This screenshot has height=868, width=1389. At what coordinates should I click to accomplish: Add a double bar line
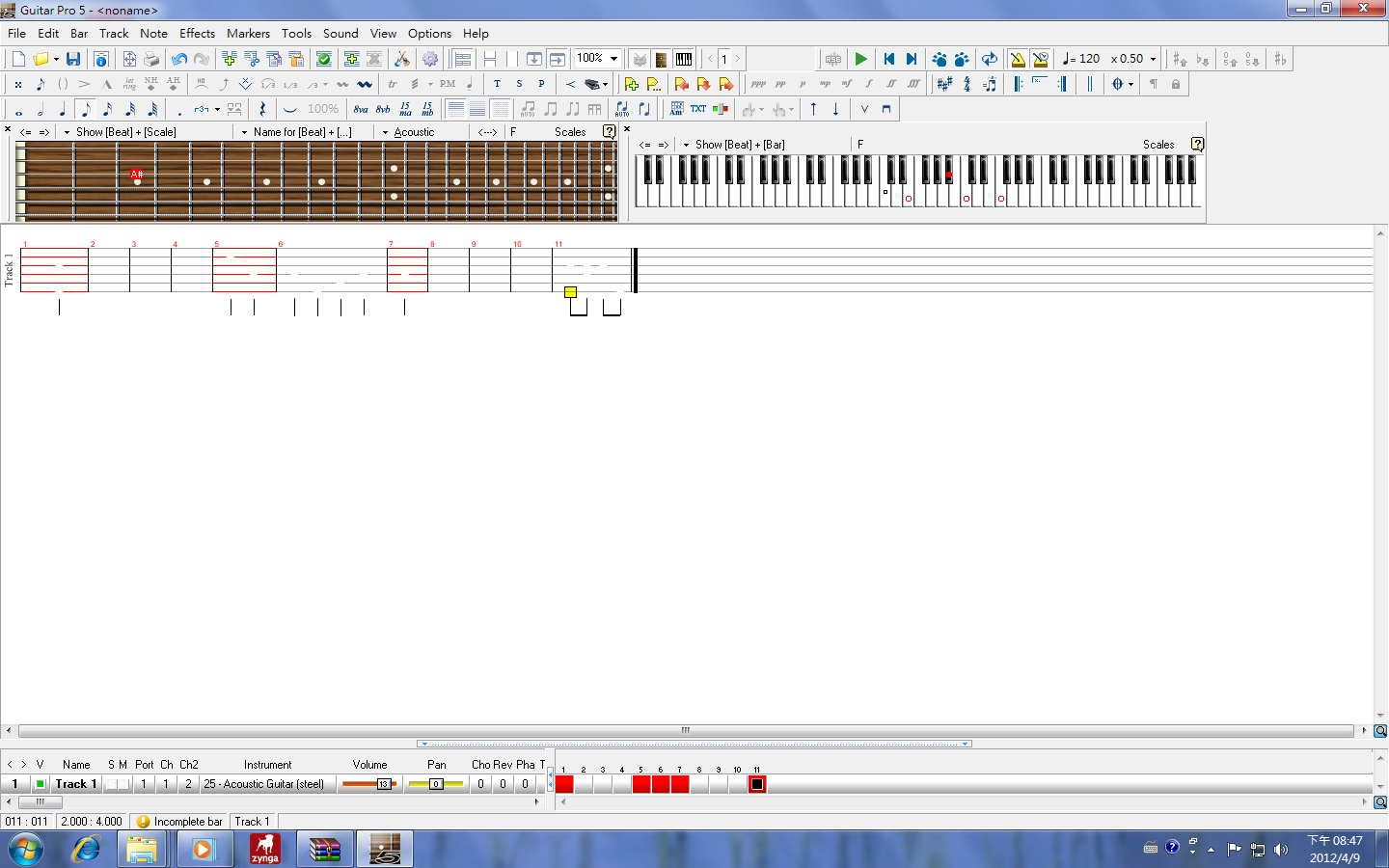point(1090,84)
